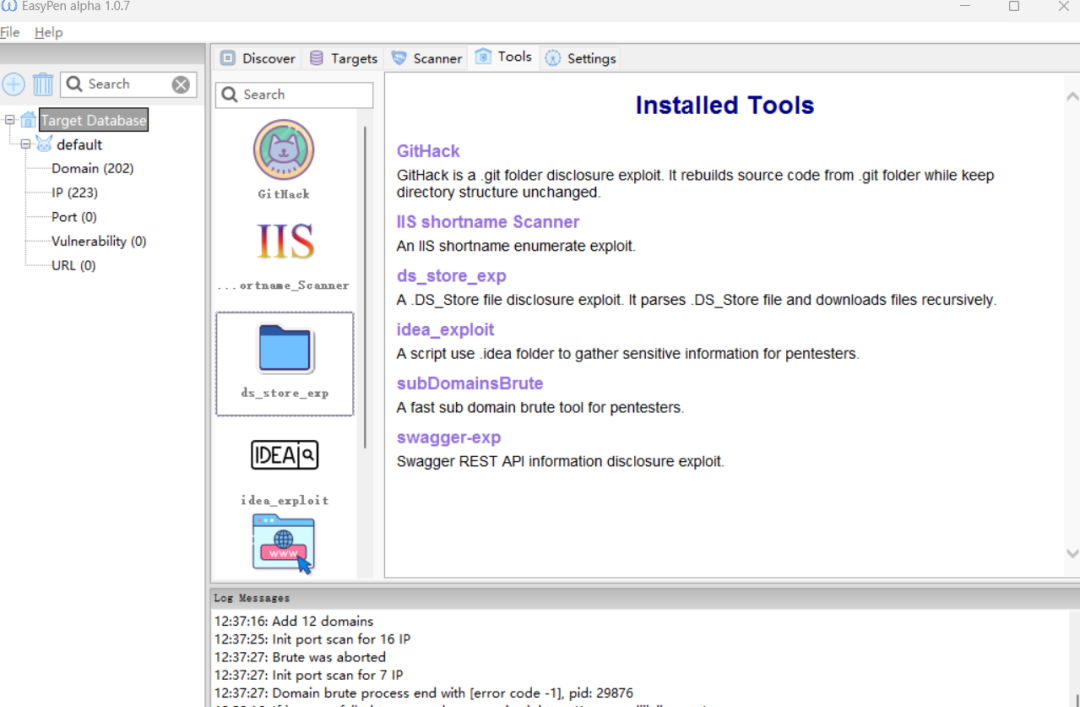Select the ds_store_exp folder icon

click(x=284, y=349)
